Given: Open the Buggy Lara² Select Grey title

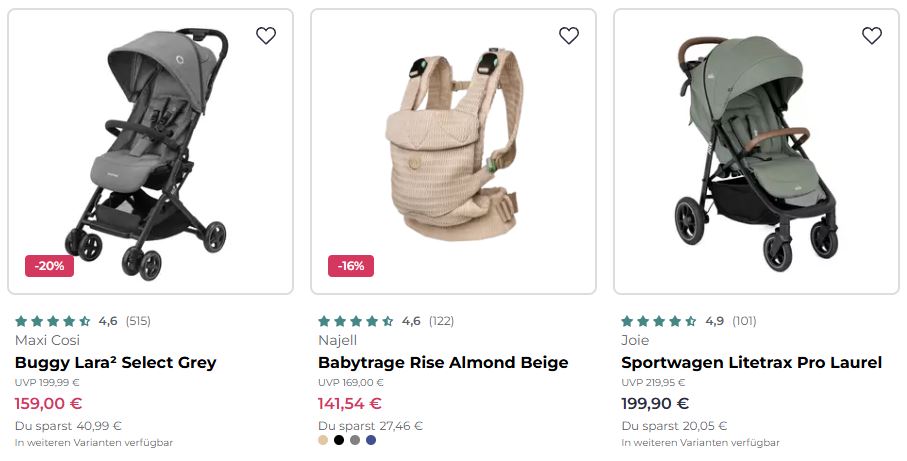Looking at the screenshot, I should tap(116, 362).
